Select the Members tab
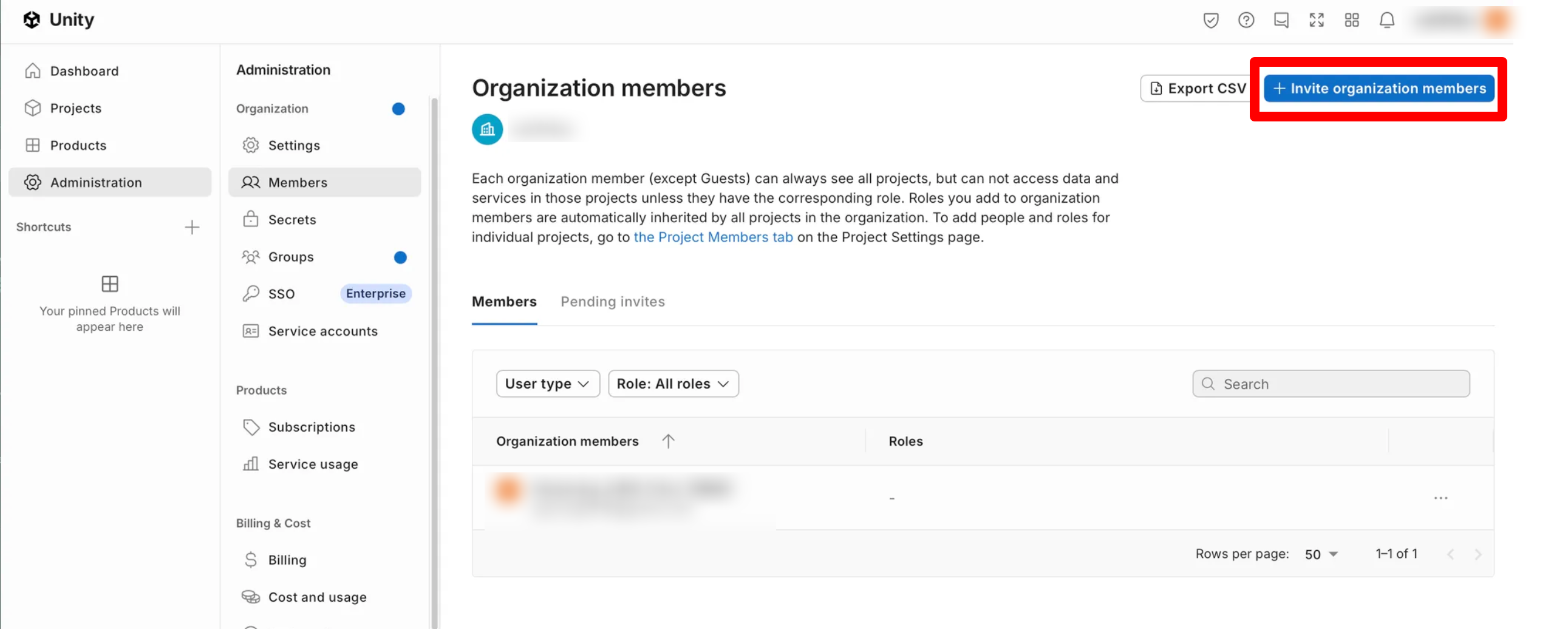The width and height of the screenshot is (1568, 629). click(504, 301)
